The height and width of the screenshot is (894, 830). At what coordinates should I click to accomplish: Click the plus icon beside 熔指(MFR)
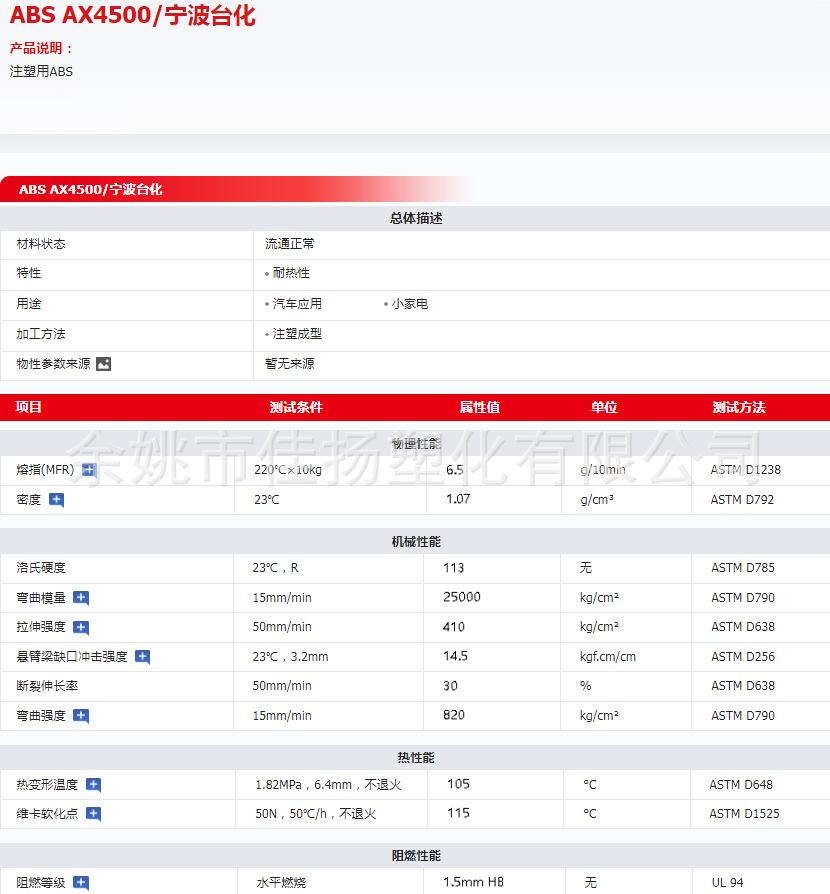[89, 470]
